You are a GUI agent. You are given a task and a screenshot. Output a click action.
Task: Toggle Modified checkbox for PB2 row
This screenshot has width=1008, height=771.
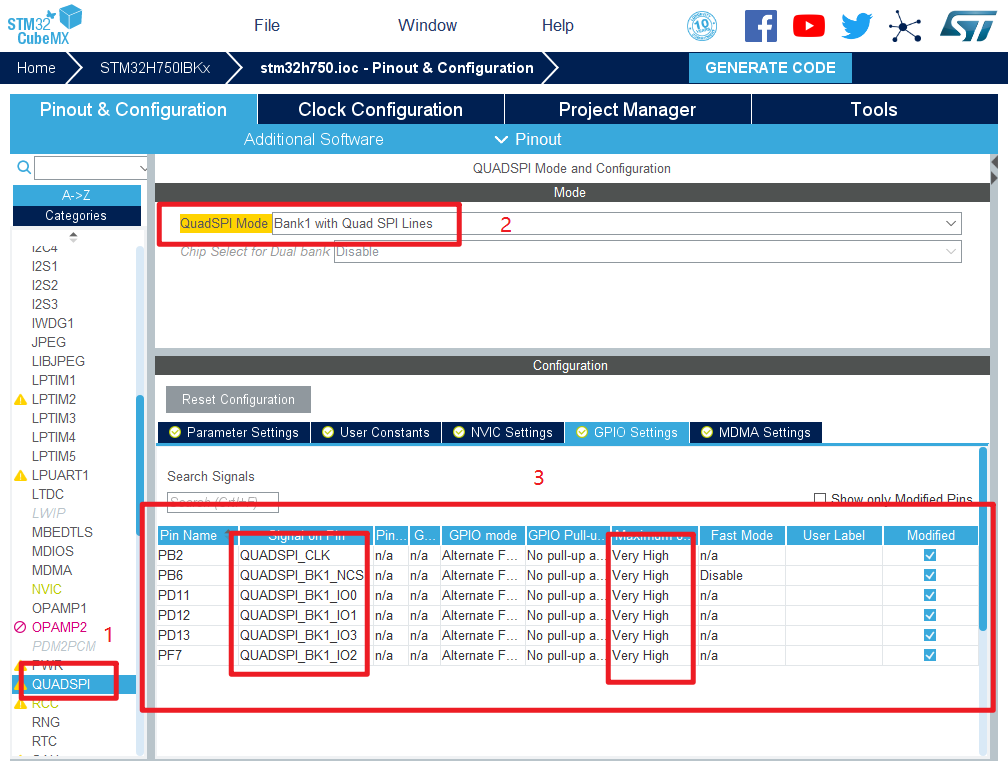coord(930,555)
